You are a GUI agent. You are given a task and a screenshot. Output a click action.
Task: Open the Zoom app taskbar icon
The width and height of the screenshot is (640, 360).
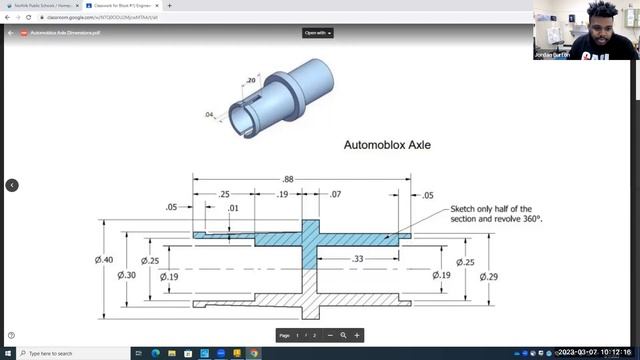[221, 353]
